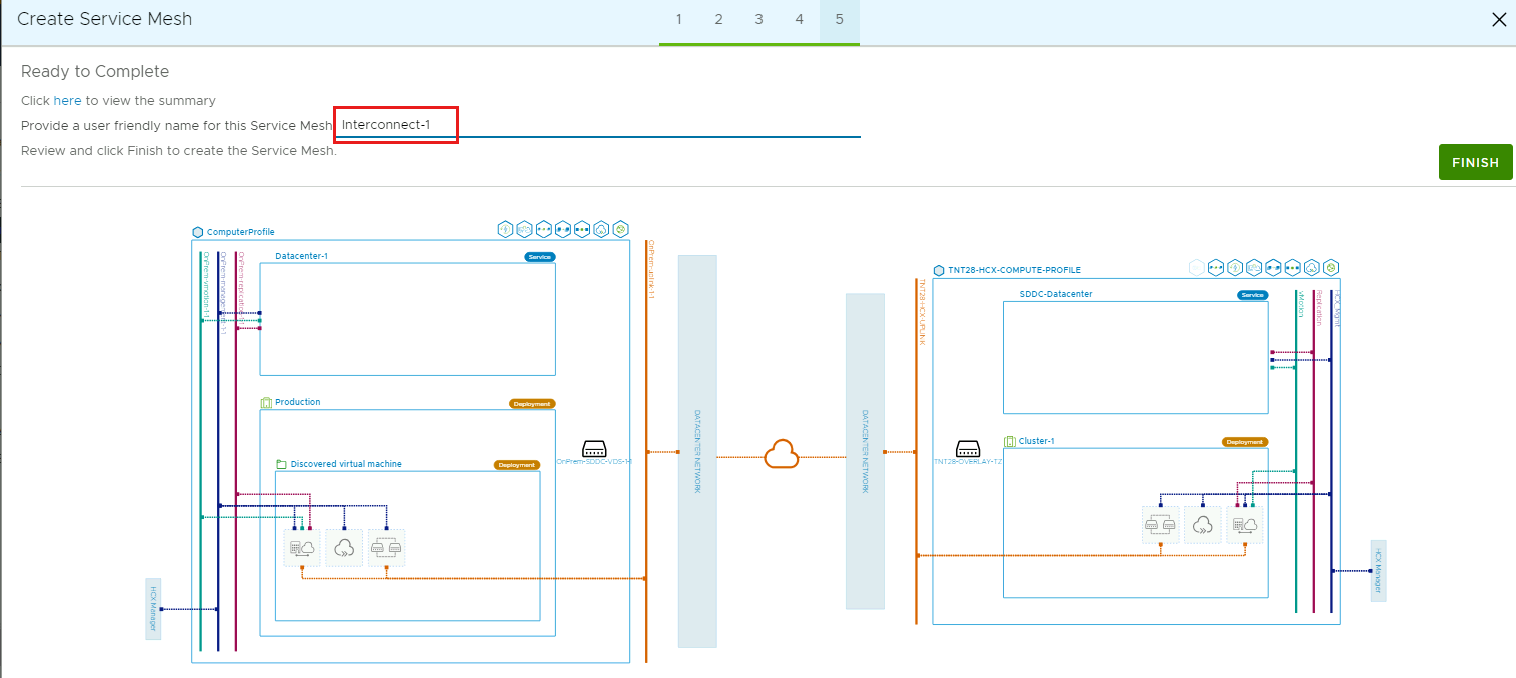1516x678 pixels.
Task: Go to wizard step 2
Action: 718,19
